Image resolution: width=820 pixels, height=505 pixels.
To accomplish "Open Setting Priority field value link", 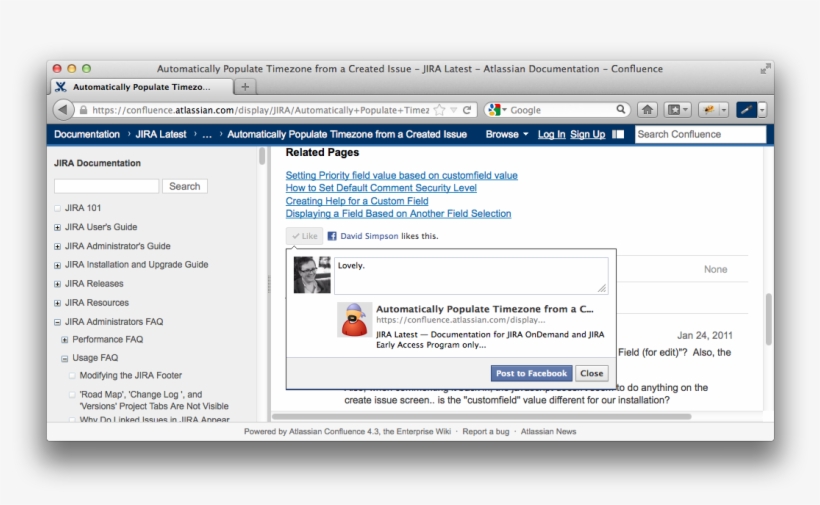I will tap(401, 175).
